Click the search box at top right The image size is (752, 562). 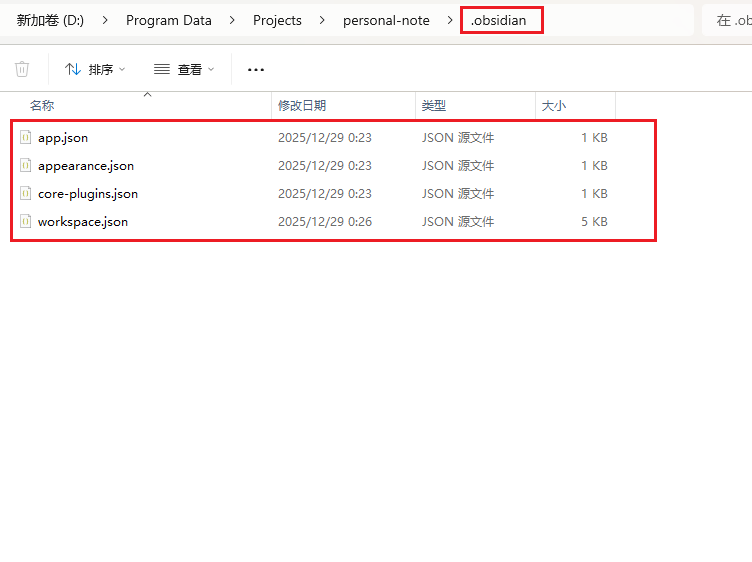(730, 20)
